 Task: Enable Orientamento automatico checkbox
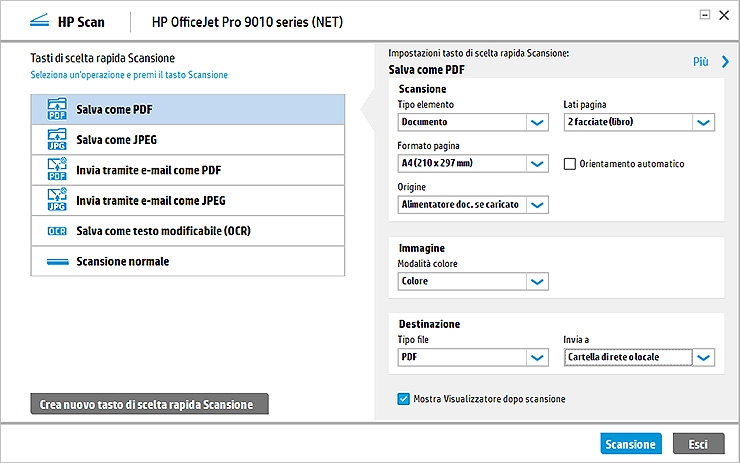pyautogui.click(x=570, y=164)
